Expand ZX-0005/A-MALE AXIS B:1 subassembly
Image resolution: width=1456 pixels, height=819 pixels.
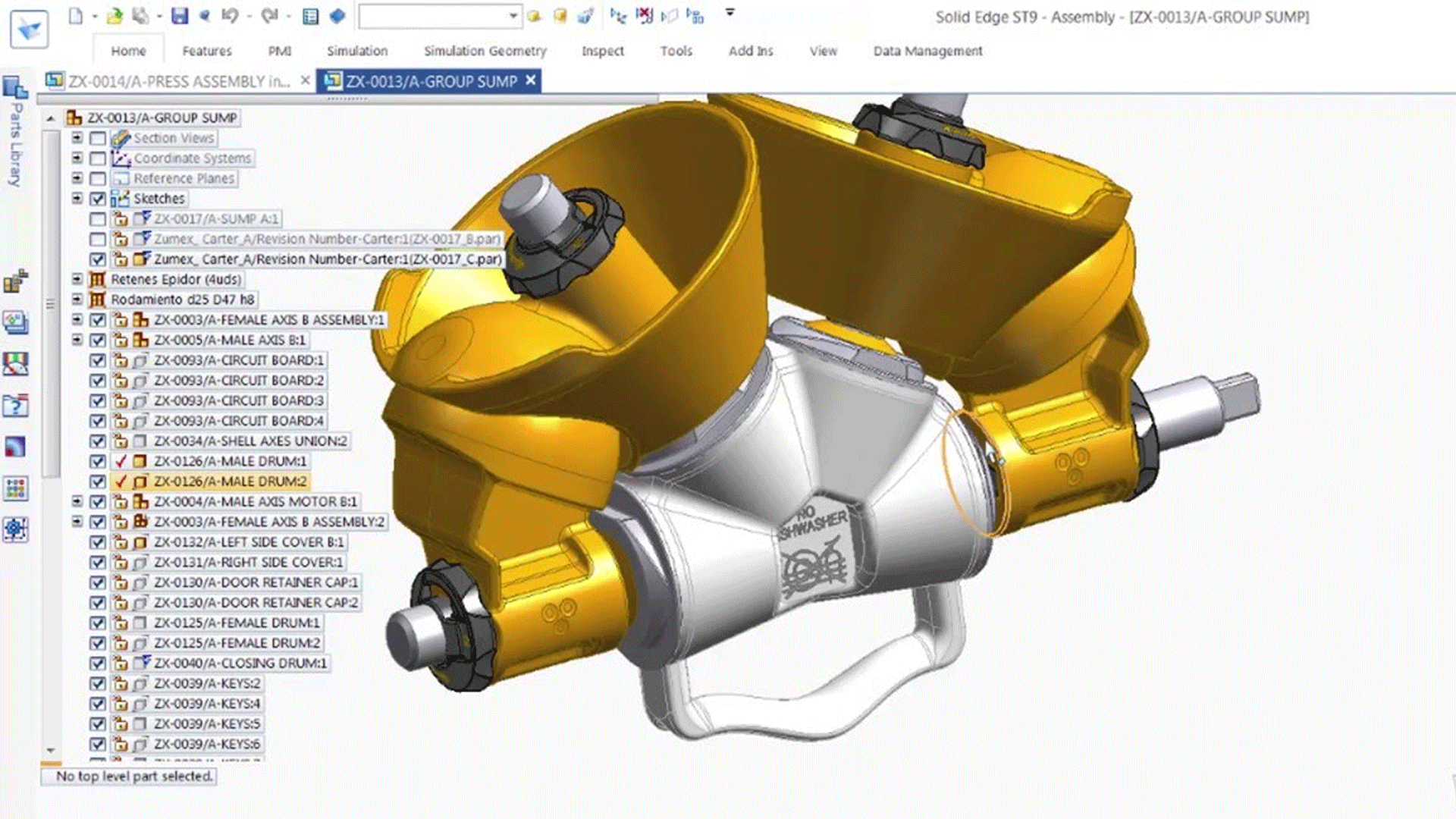tap(77, 340)
